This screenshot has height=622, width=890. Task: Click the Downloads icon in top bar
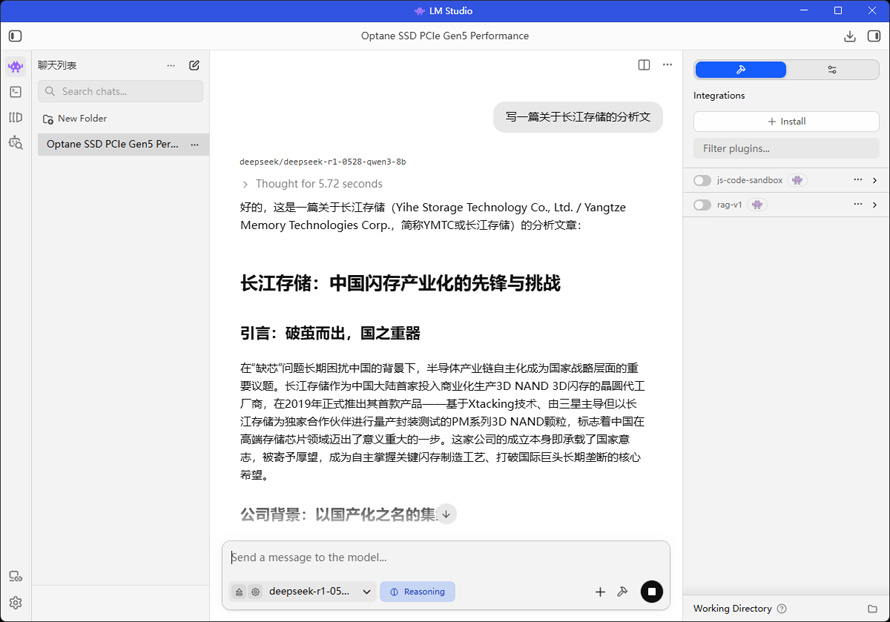pyautogui.click(x=849, y=36)
